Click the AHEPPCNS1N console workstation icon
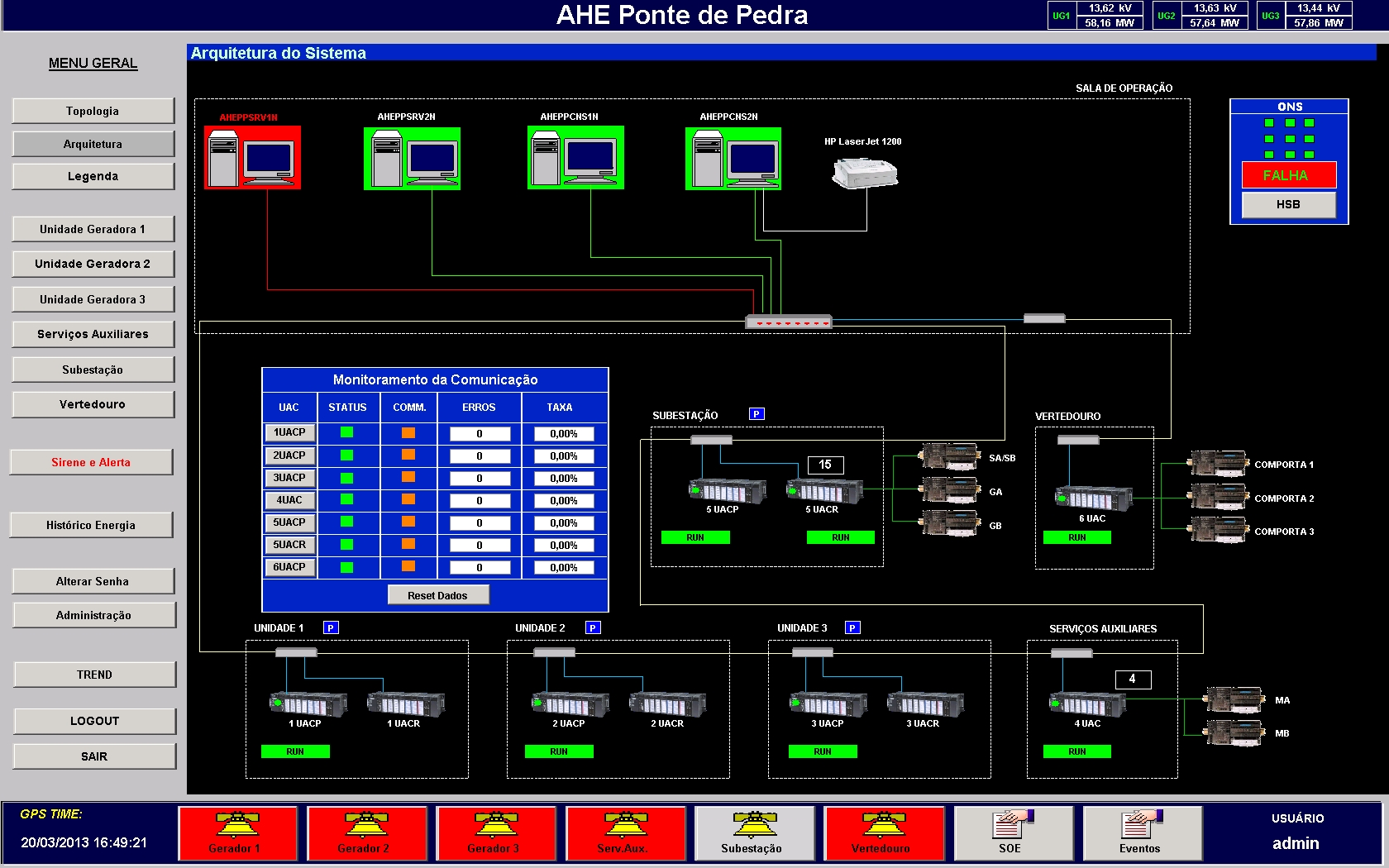The height and width of the screenshot is (868, 1389). pos(575,158)
